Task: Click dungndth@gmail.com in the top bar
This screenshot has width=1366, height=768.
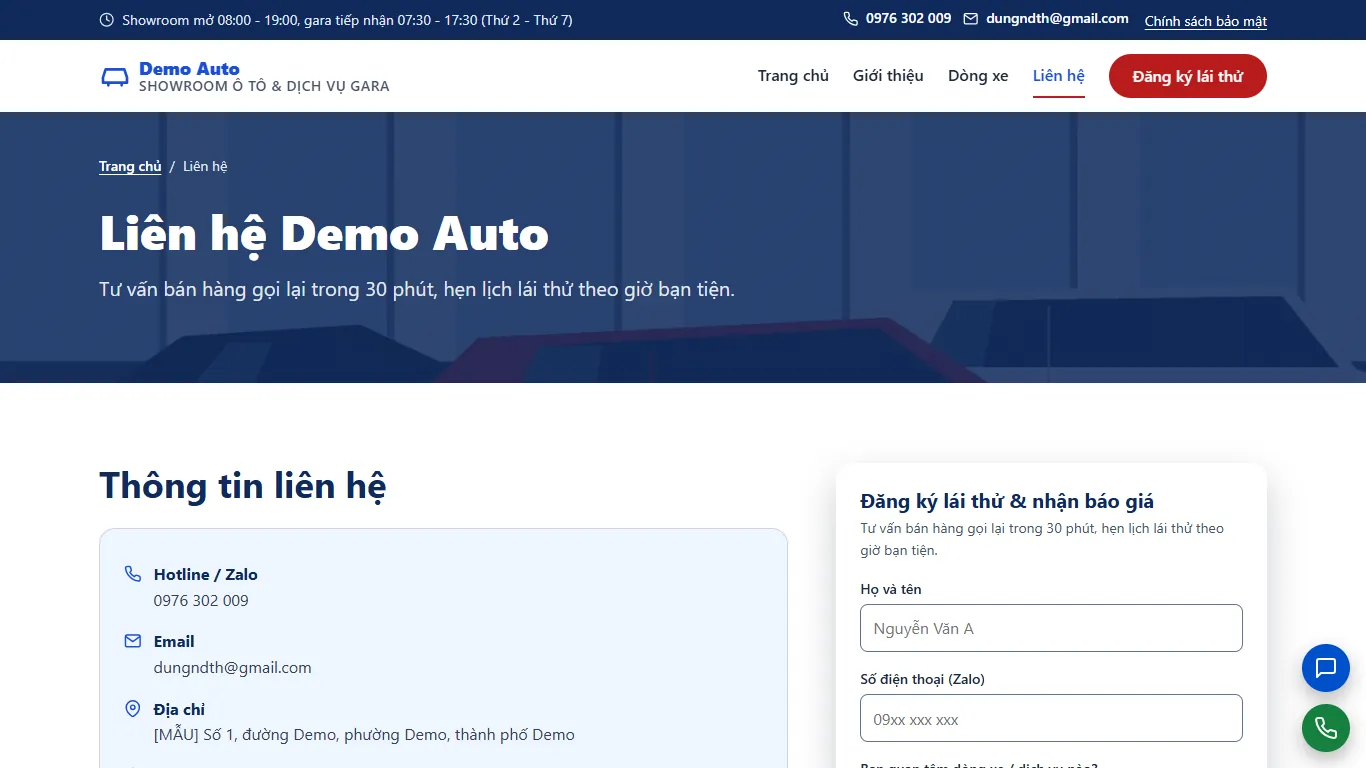Action: [x=1057, y=19]
